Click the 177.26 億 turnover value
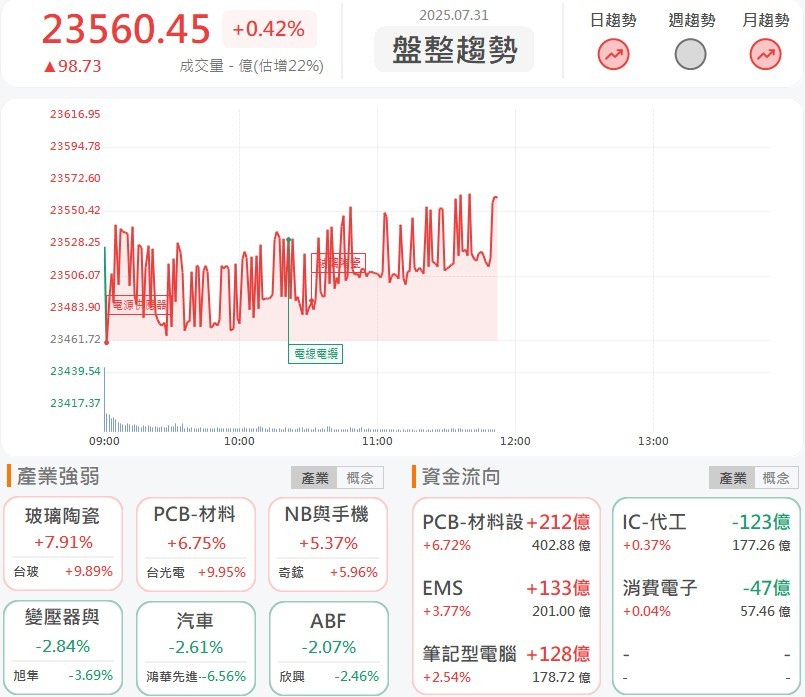Screen dimensions: 805x697 (x=761, y=545)
